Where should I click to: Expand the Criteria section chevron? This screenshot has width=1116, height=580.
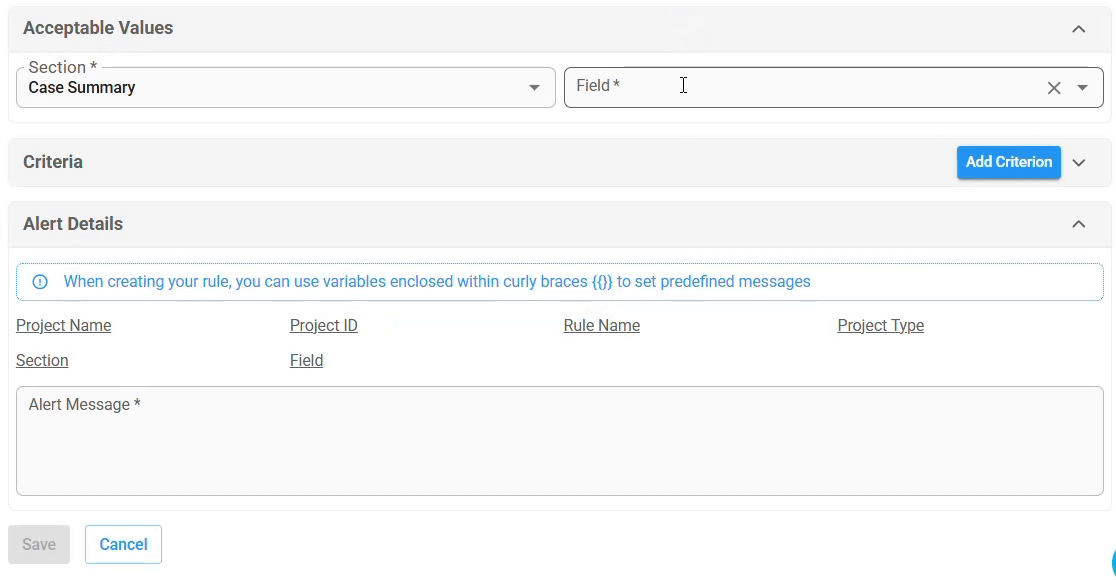(1079, 162)
